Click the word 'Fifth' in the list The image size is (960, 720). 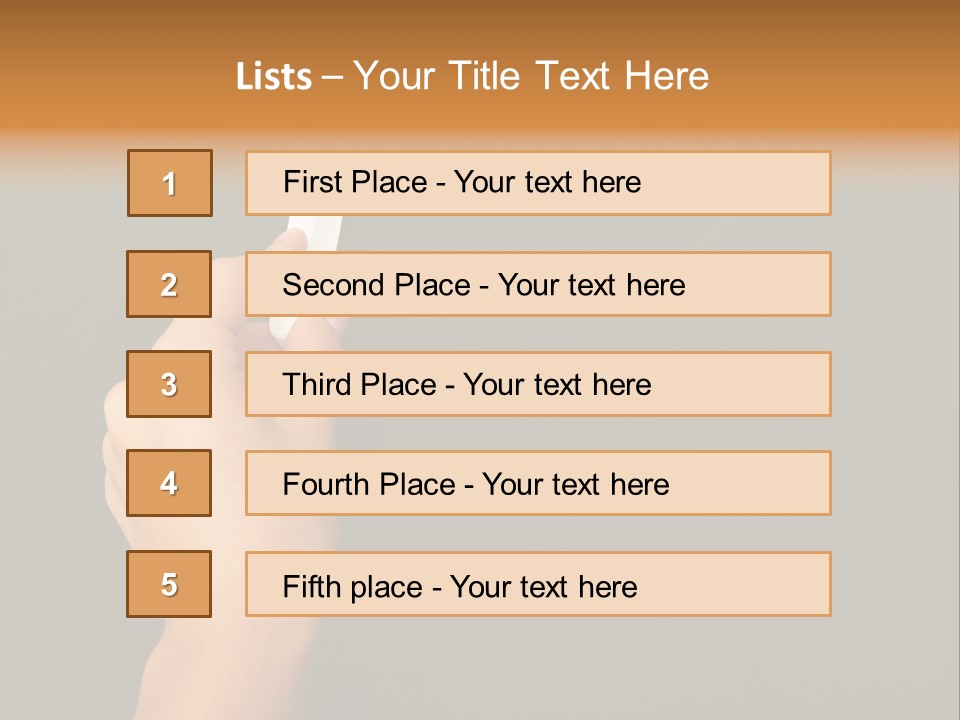click(312, 586)
